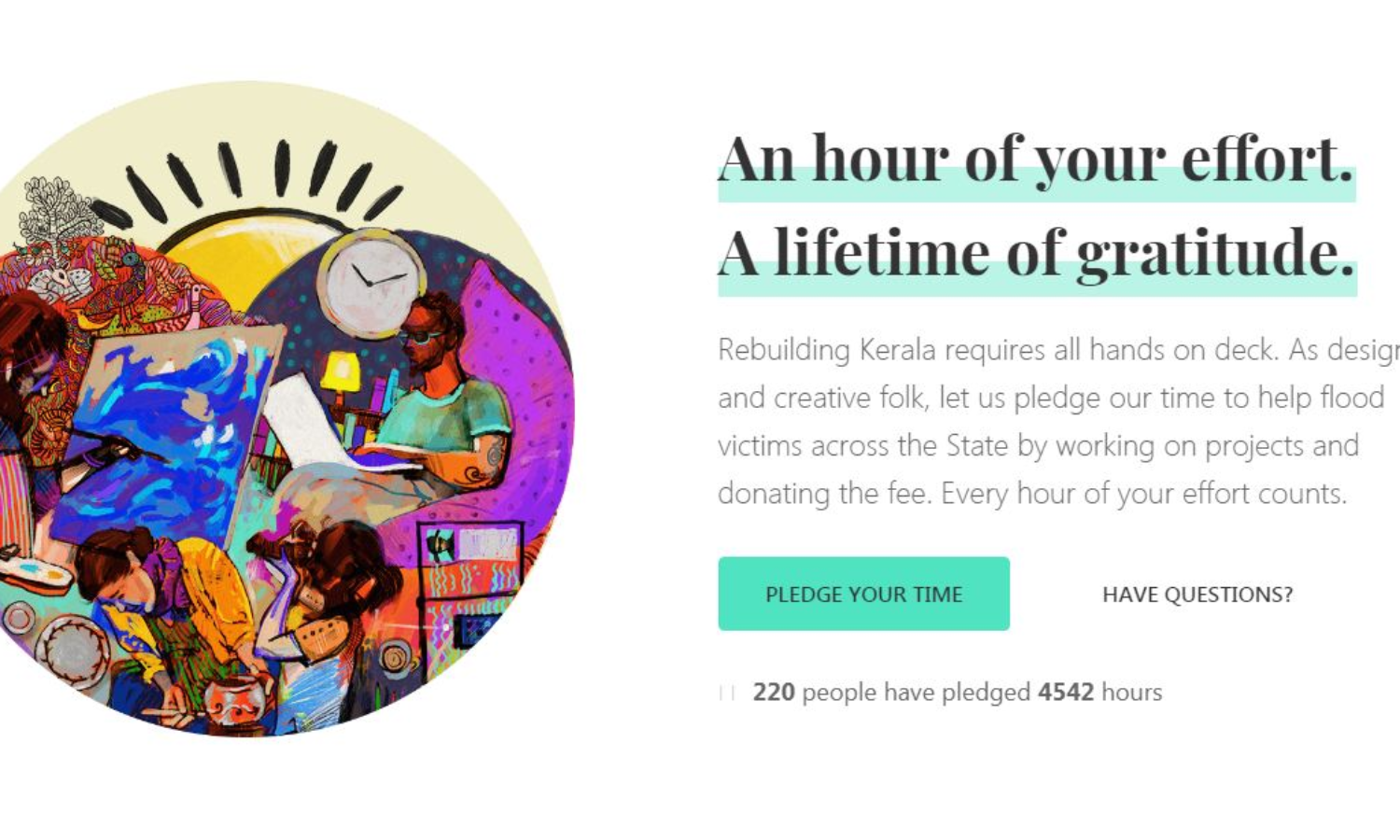Open the HAVE QUESTIONS? link
Screen dimensions: 1400x840
pyautogui.click(x=1197, y=595)
